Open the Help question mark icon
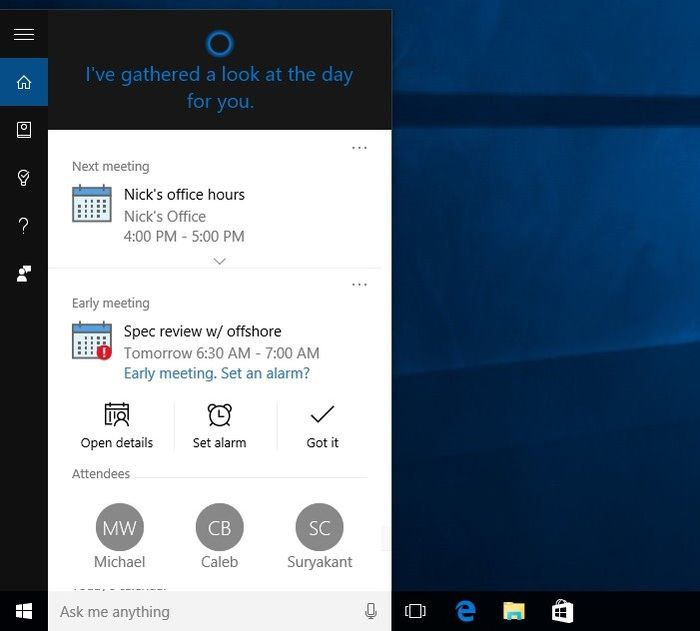Viewport: 700px width, 631px height. coord(24,226)
